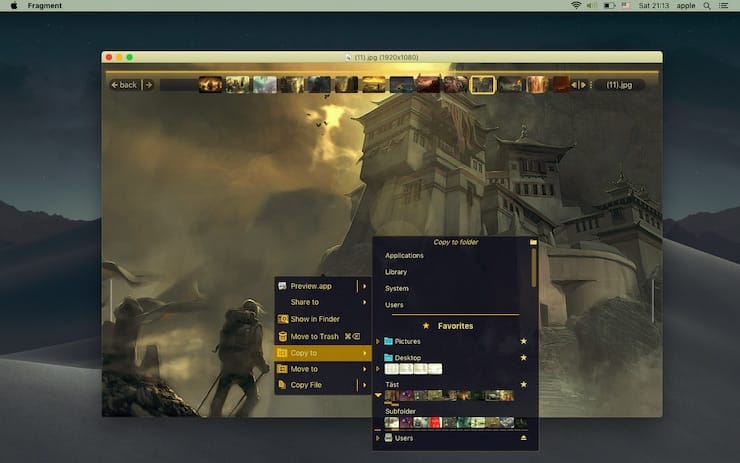The width and height of the screenshot is (740, 463).
Task: Click the eject icon beside Users drive
Action: (x=523, y=438)
